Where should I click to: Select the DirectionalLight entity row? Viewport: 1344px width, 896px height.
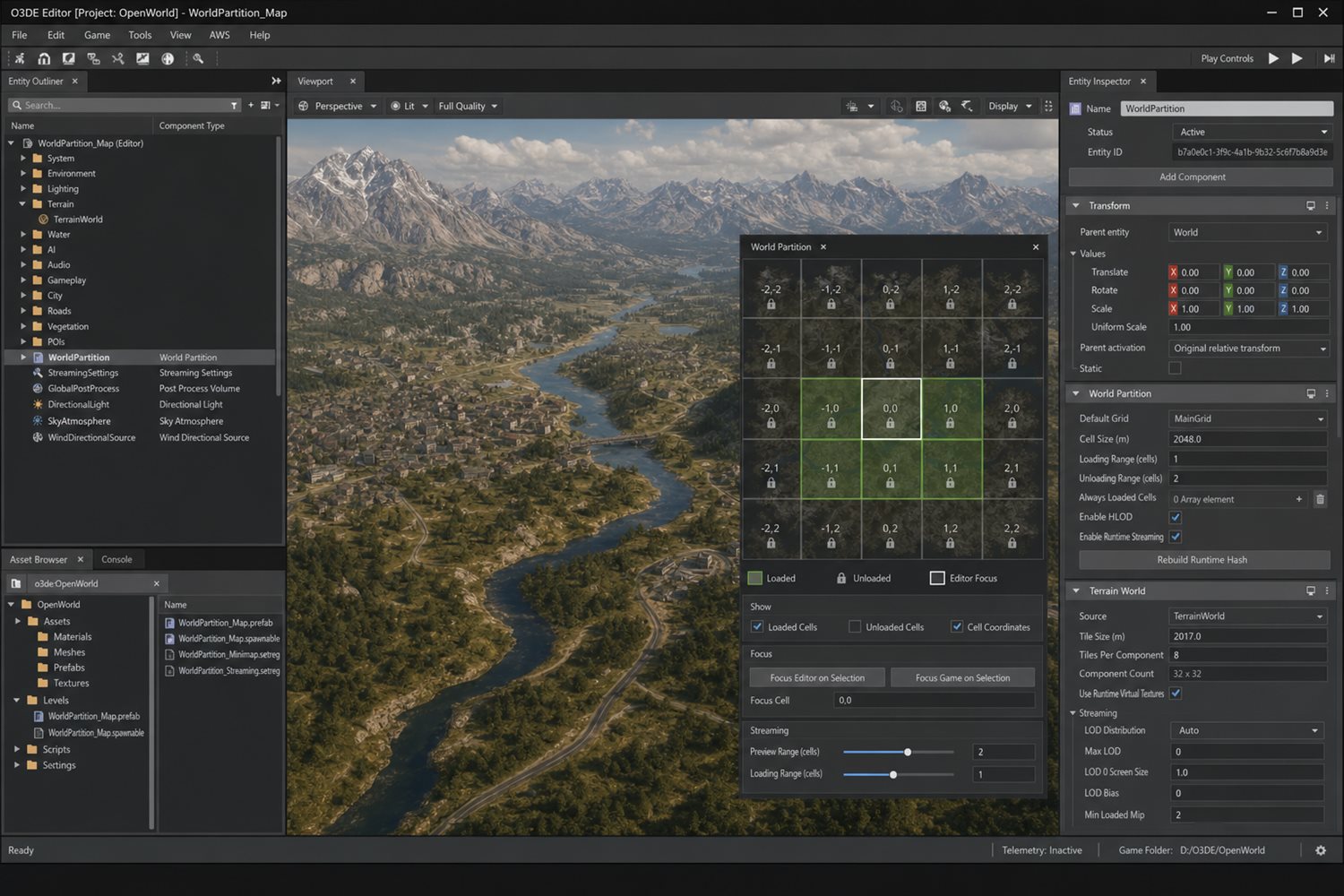[78, 405]
